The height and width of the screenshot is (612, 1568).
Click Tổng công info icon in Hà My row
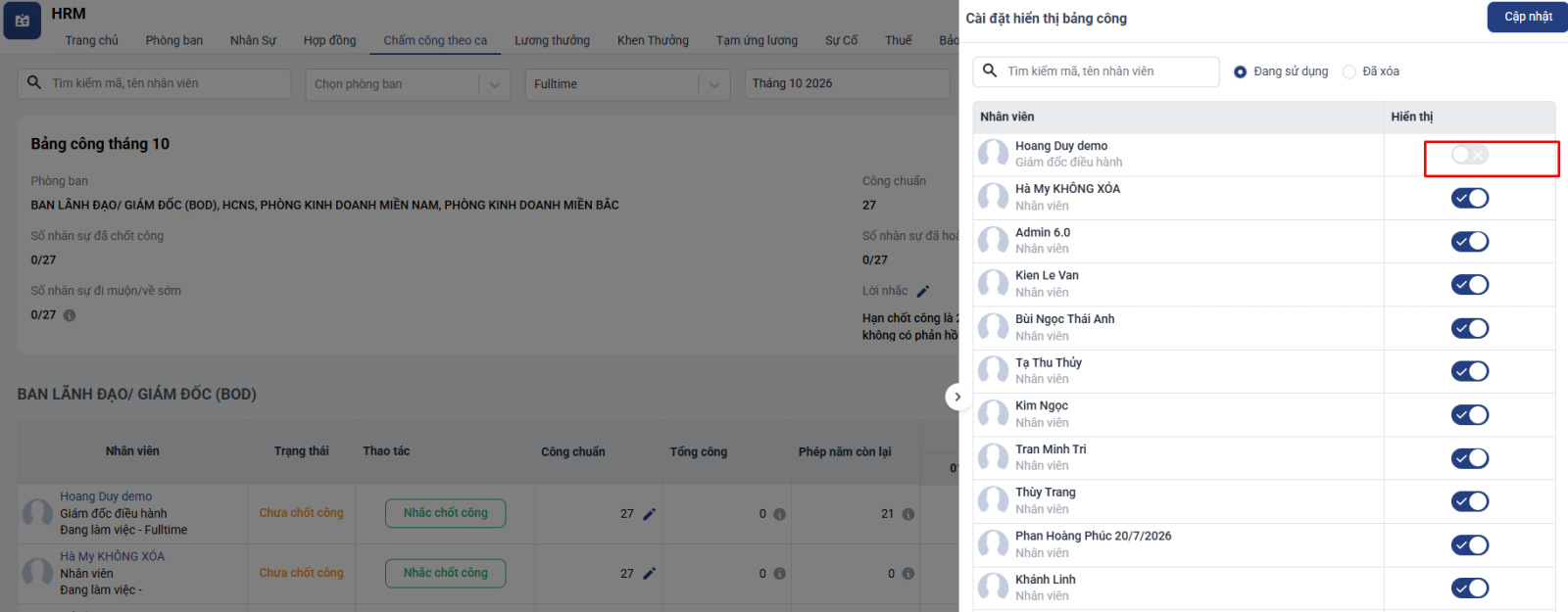point(779,574)
